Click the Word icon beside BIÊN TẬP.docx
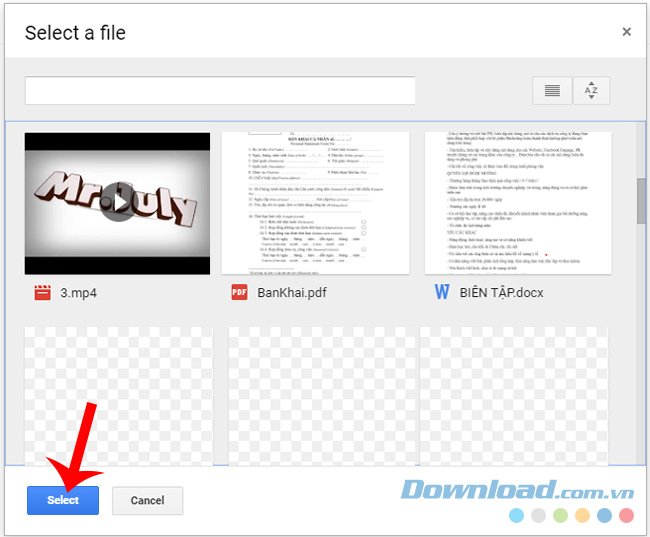 point(441,292)
